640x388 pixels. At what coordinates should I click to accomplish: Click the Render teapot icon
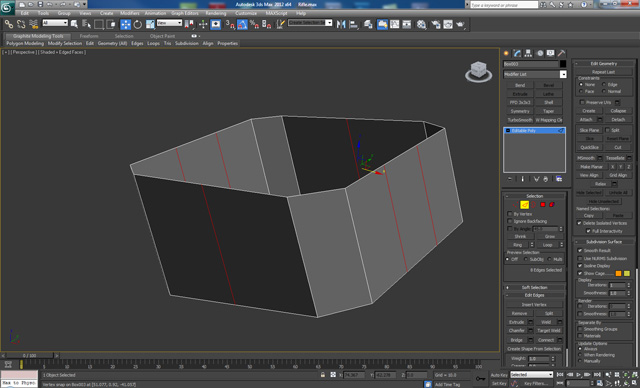(460, 24)
